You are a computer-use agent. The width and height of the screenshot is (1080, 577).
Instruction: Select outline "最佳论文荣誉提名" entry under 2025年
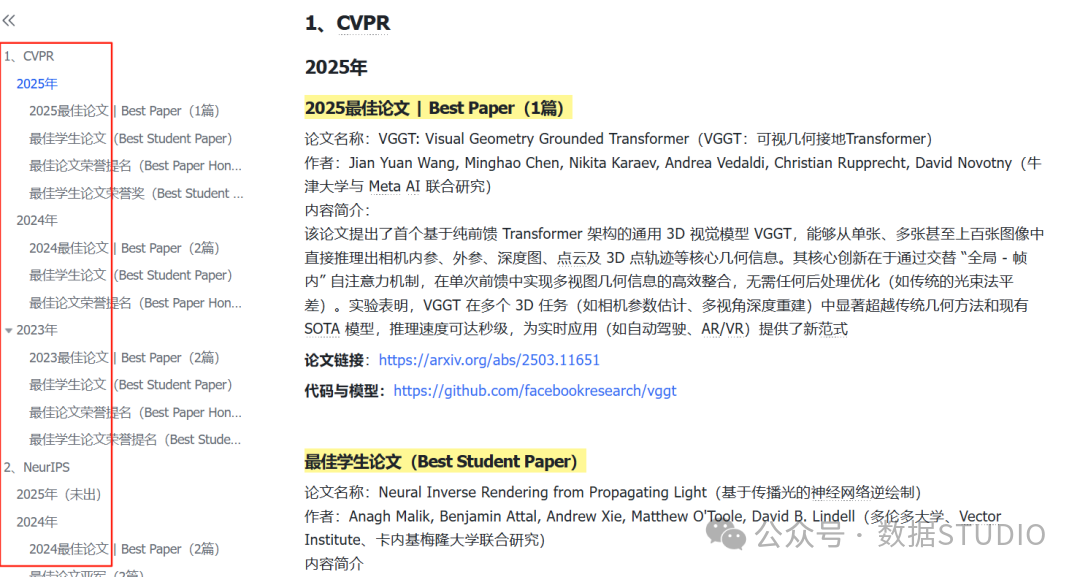pos(135,166)
